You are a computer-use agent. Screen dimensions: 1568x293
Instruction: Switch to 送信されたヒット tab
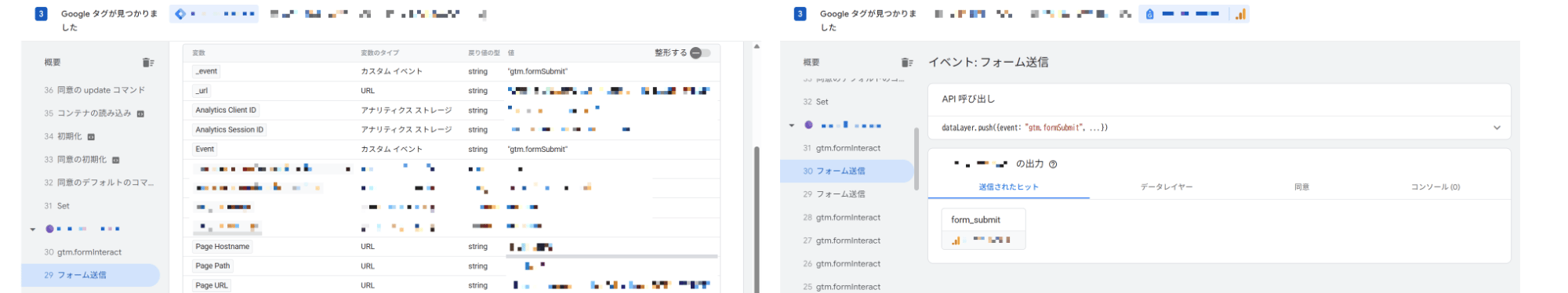point(1008,187)
